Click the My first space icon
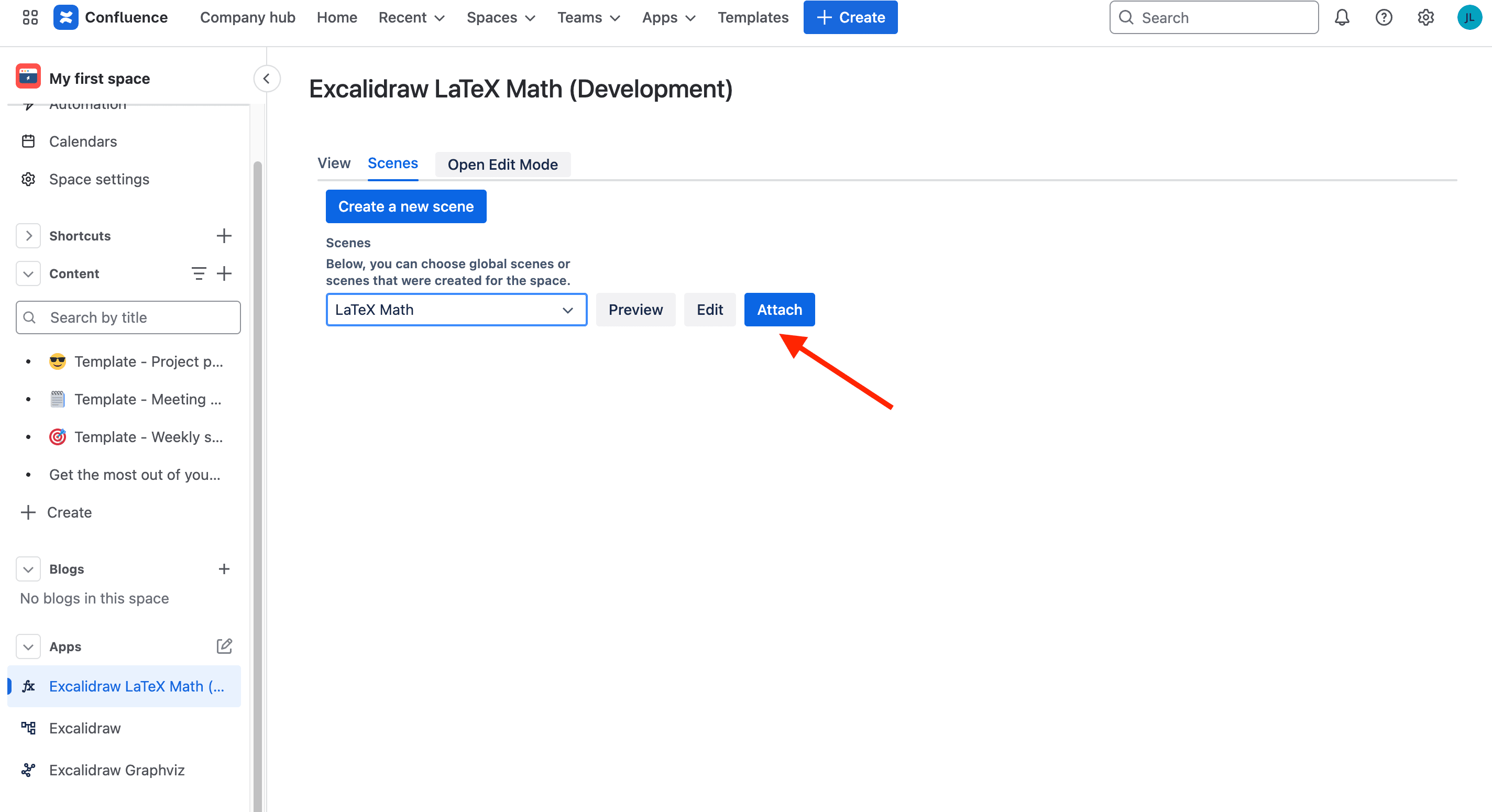Screen dimensions: 1492x812 click(x=28, y=76)
